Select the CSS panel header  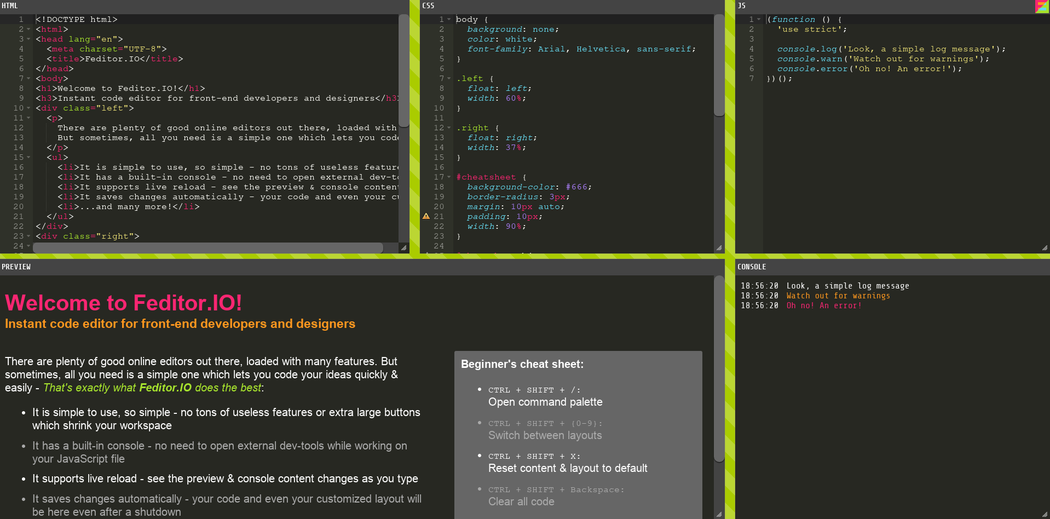click(429, 6)
